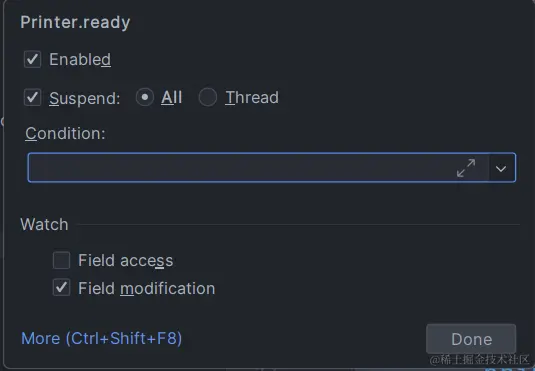Screen dimensions: 535x371
Task: Click the Field modification label
Action: point(147,288)
